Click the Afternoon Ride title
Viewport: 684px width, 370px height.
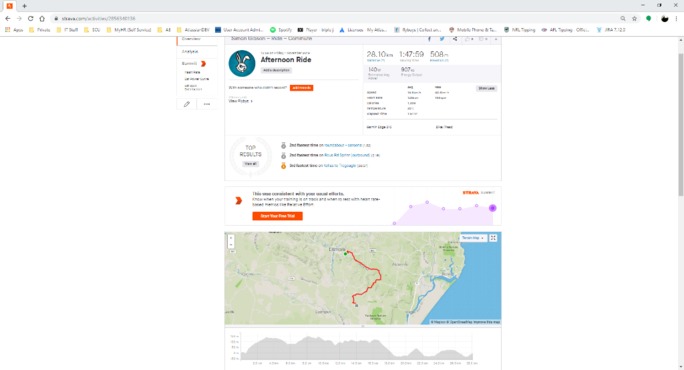pyautogui.click(x=286, y=60)
